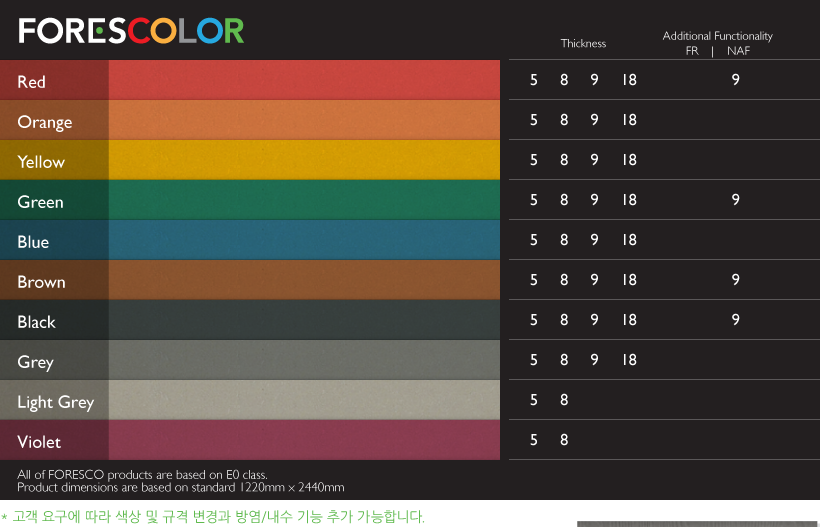This screenshot has height=527, width=821.
Task: Click the 'Light Grey' color name label
Action: (x=56, y=402)
